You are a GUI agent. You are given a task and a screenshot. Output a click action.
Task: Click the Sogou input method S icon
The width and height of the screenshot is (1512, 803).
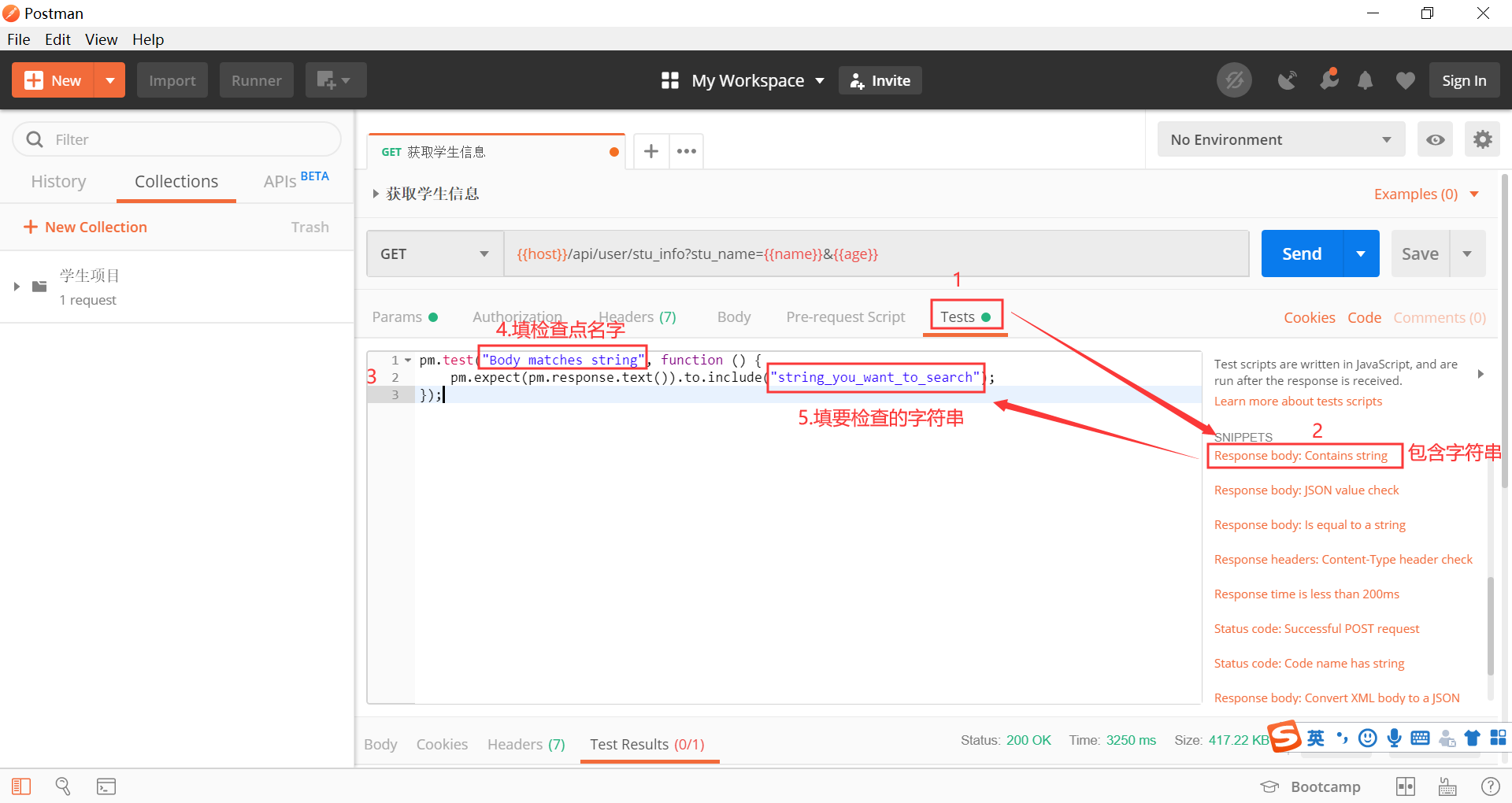pos(1285,738)
